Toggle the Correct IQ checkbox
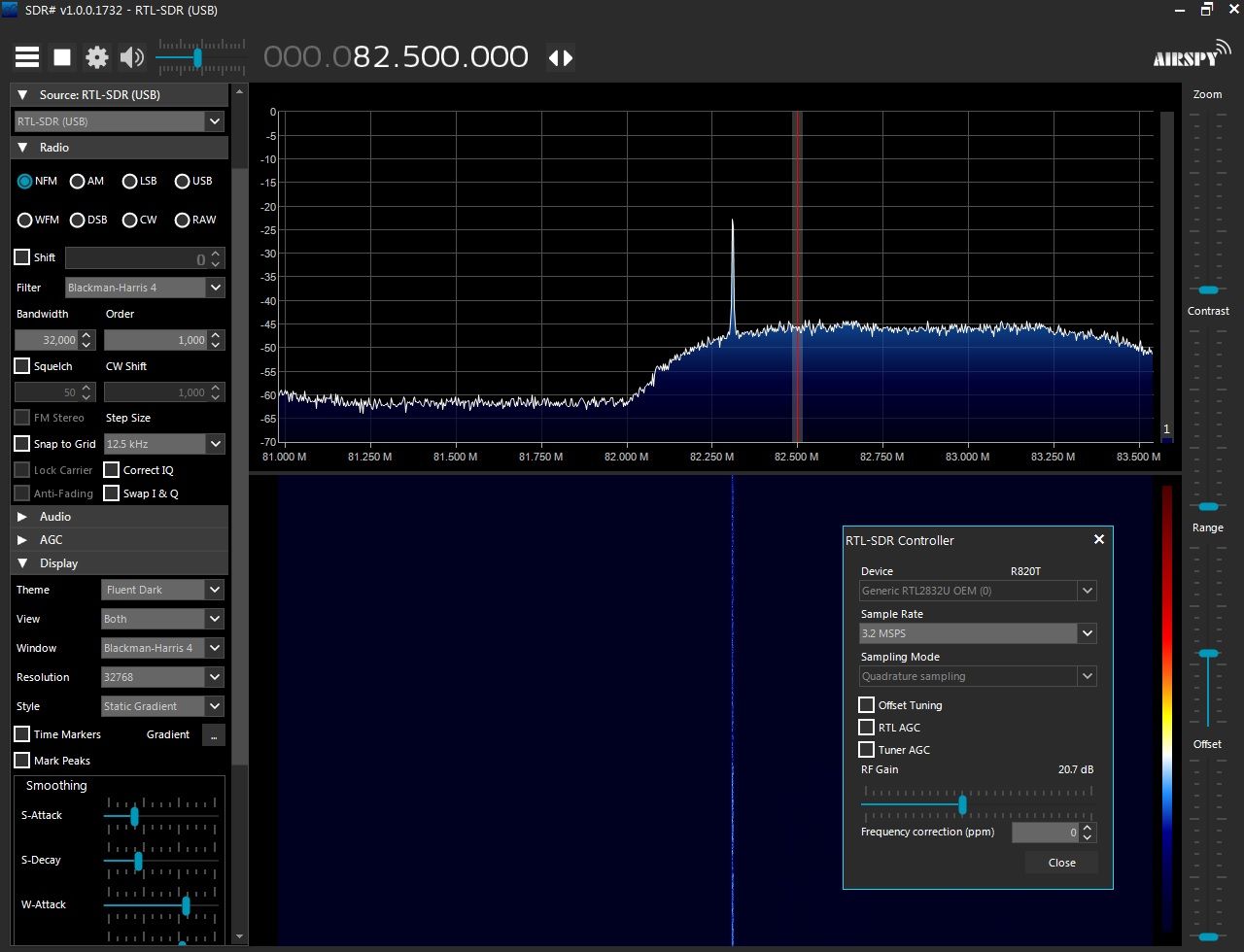The image size is (1244, 952). point(112,470)
